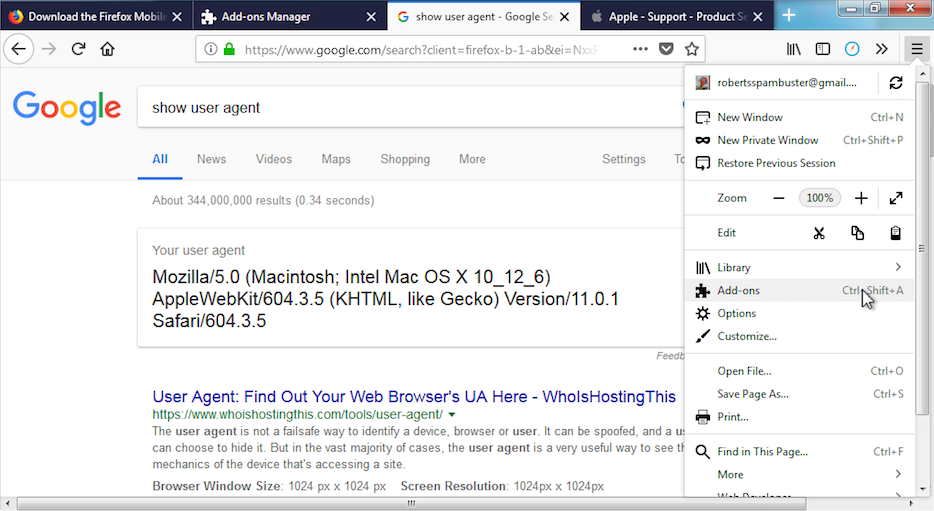934x511 pixels.
Task: Click the Google search box
Action: (x=411, y=107)
